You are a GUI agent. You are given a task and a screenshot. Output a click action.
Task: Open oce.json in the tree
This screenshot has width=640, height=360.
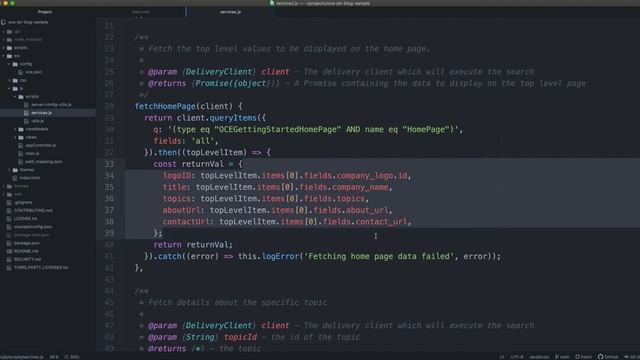point(33,72)
